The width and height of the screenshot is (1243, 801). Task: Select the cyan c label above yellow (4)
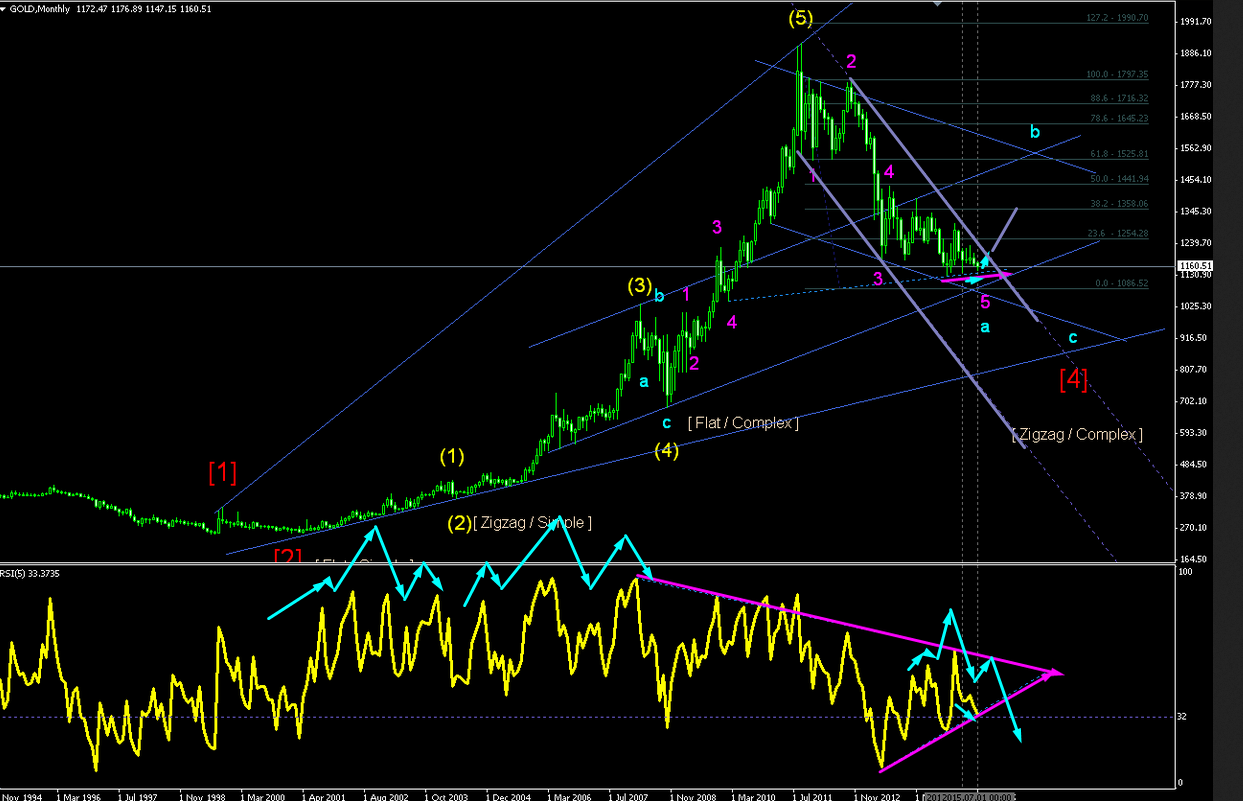pyautogui.click(x=666, y=422)
